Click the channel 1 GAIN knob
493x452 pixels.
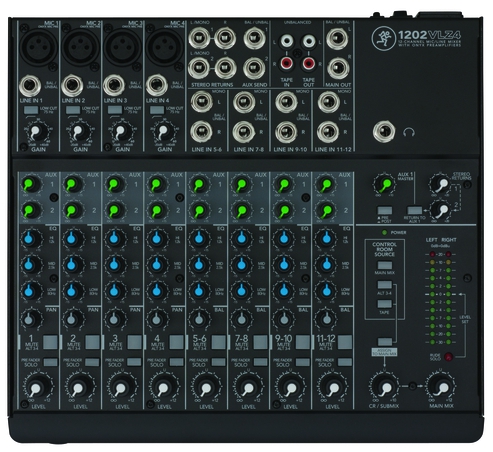(x=37, y=132)
